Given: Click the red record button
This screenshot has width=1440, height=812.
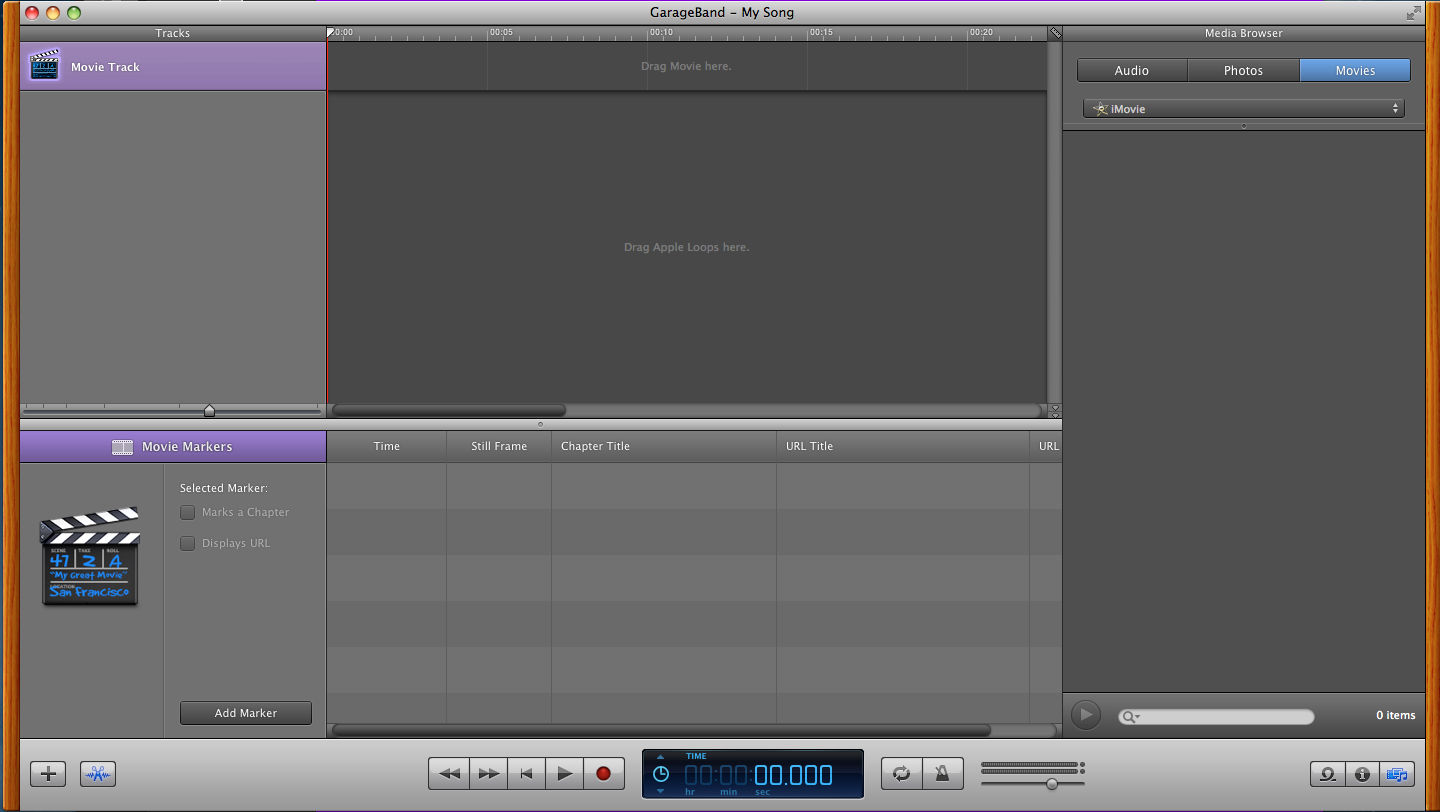Looking at the screenshot, I should click(603, 773).
